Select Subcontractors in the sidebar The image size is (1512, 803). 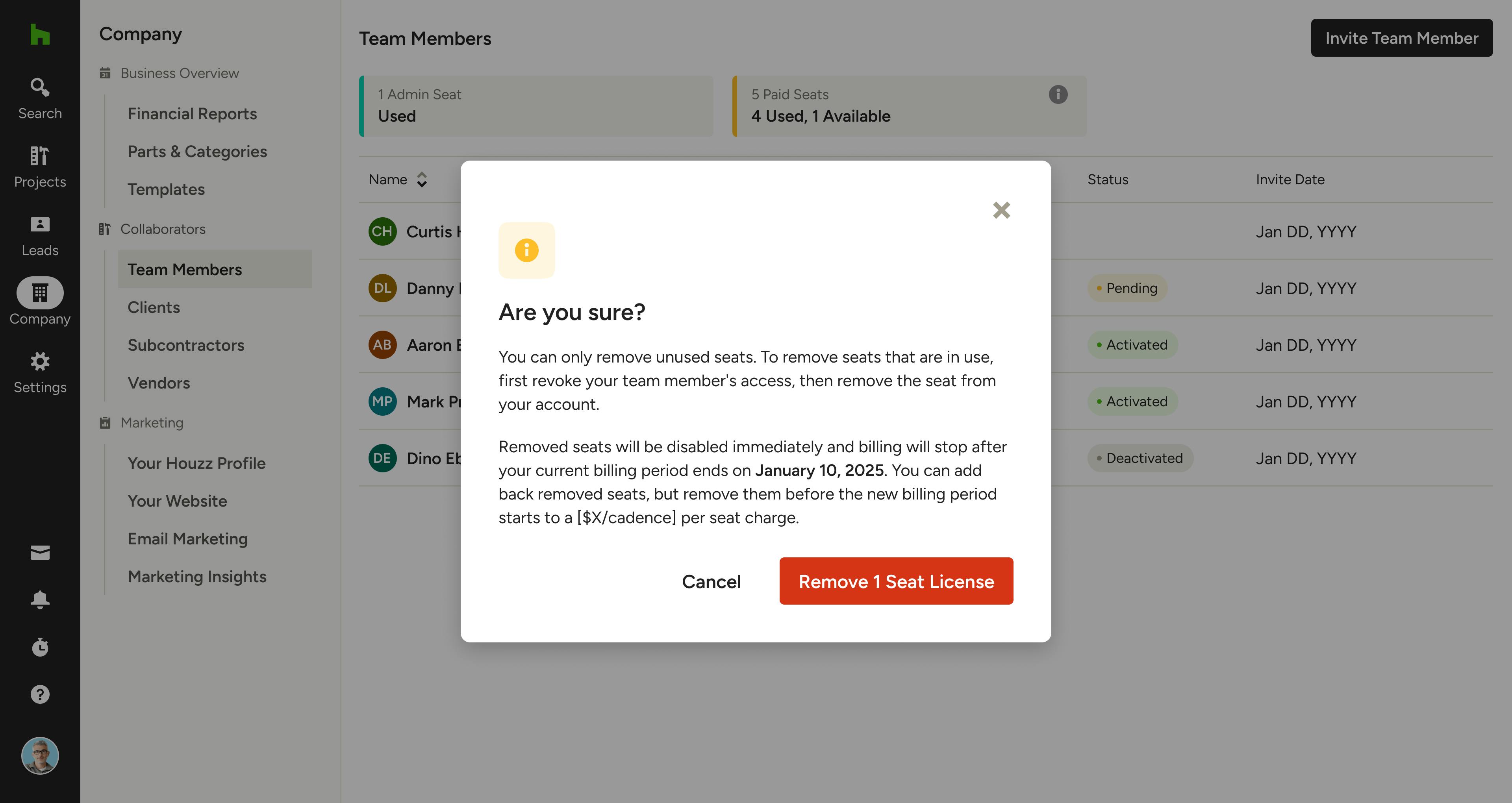click(185, 345)
